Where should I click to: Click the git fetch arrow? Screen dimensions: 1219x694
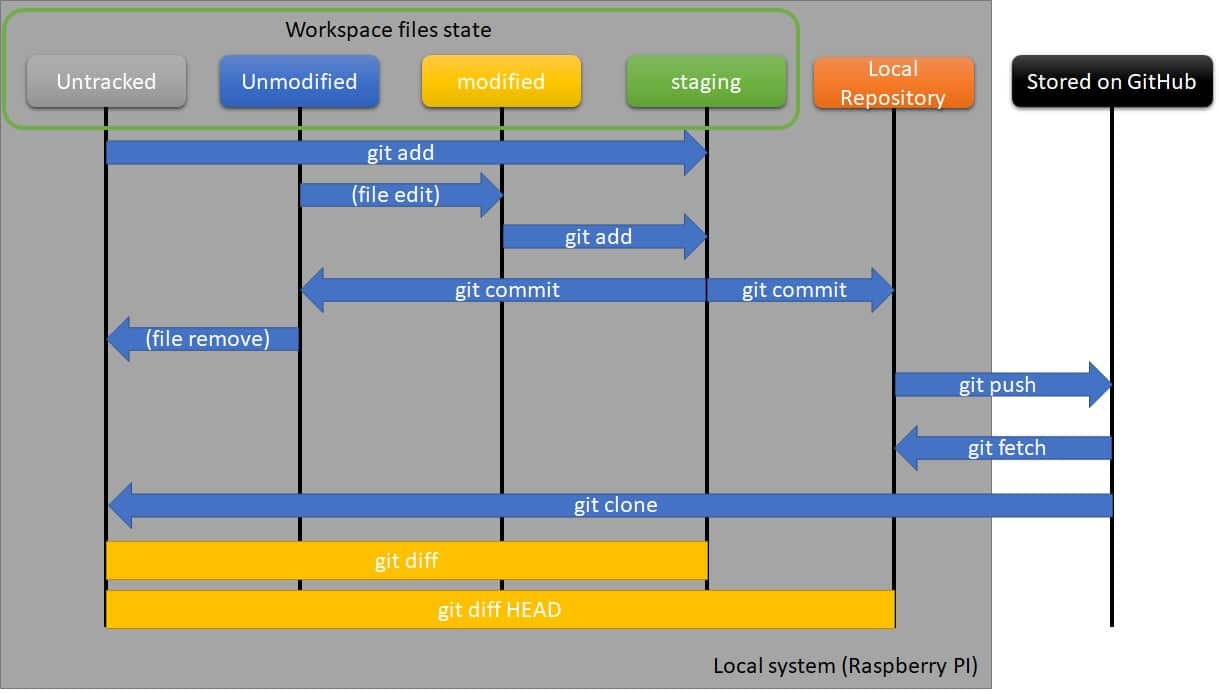[x=1000, y=448]
